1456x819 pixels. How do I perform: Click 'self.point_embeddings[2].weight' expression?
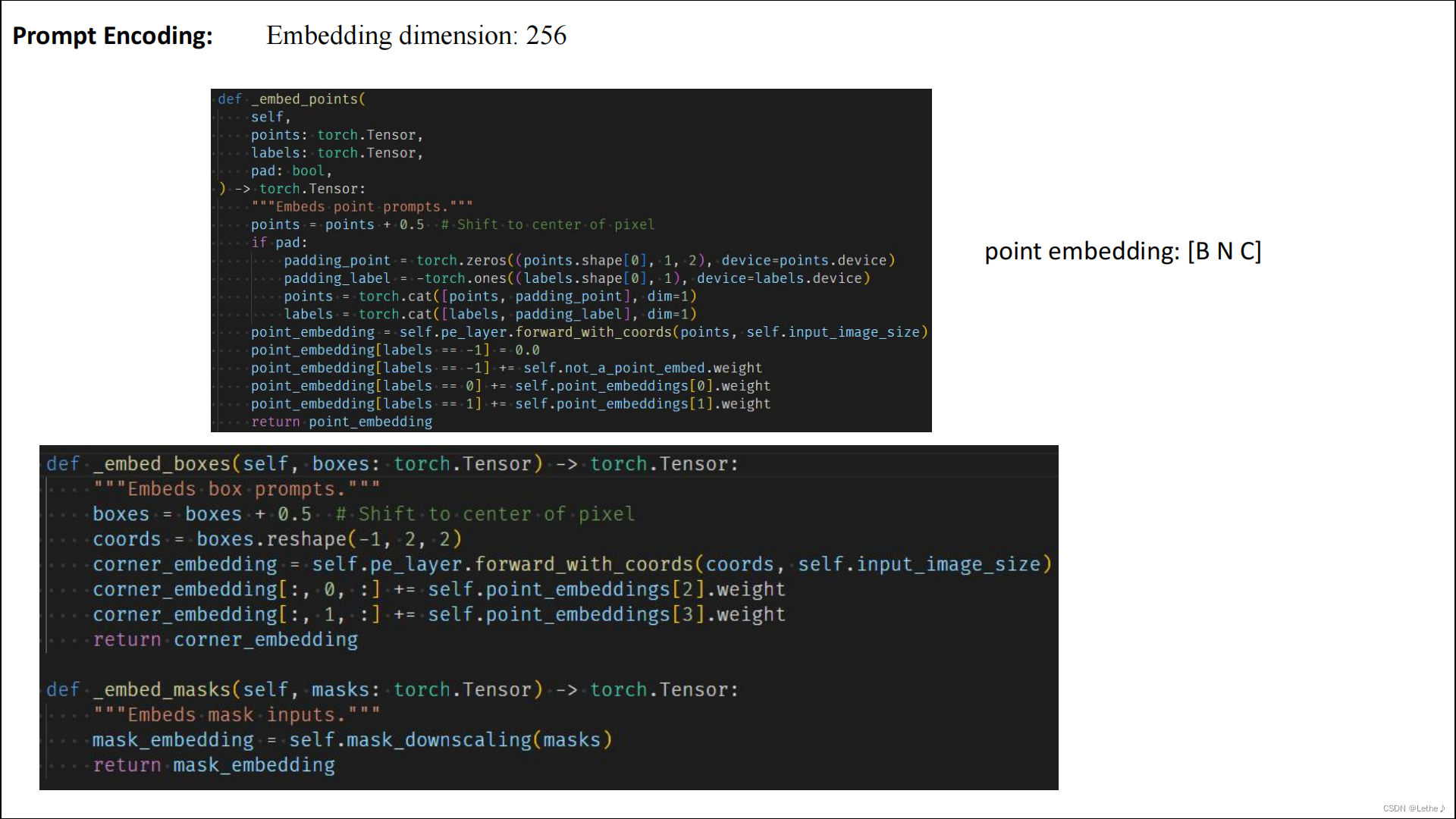point(606,590)
